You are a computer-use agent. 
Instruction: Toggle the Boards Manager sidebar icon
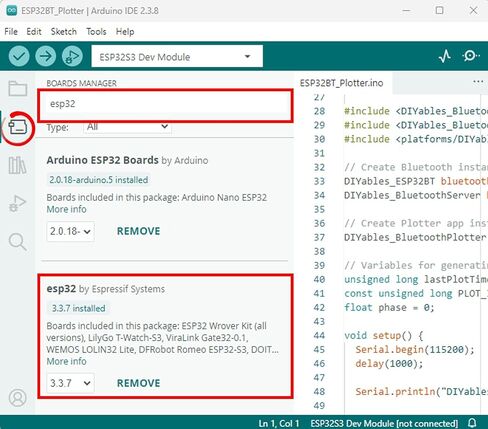click(x=18, y=128)
